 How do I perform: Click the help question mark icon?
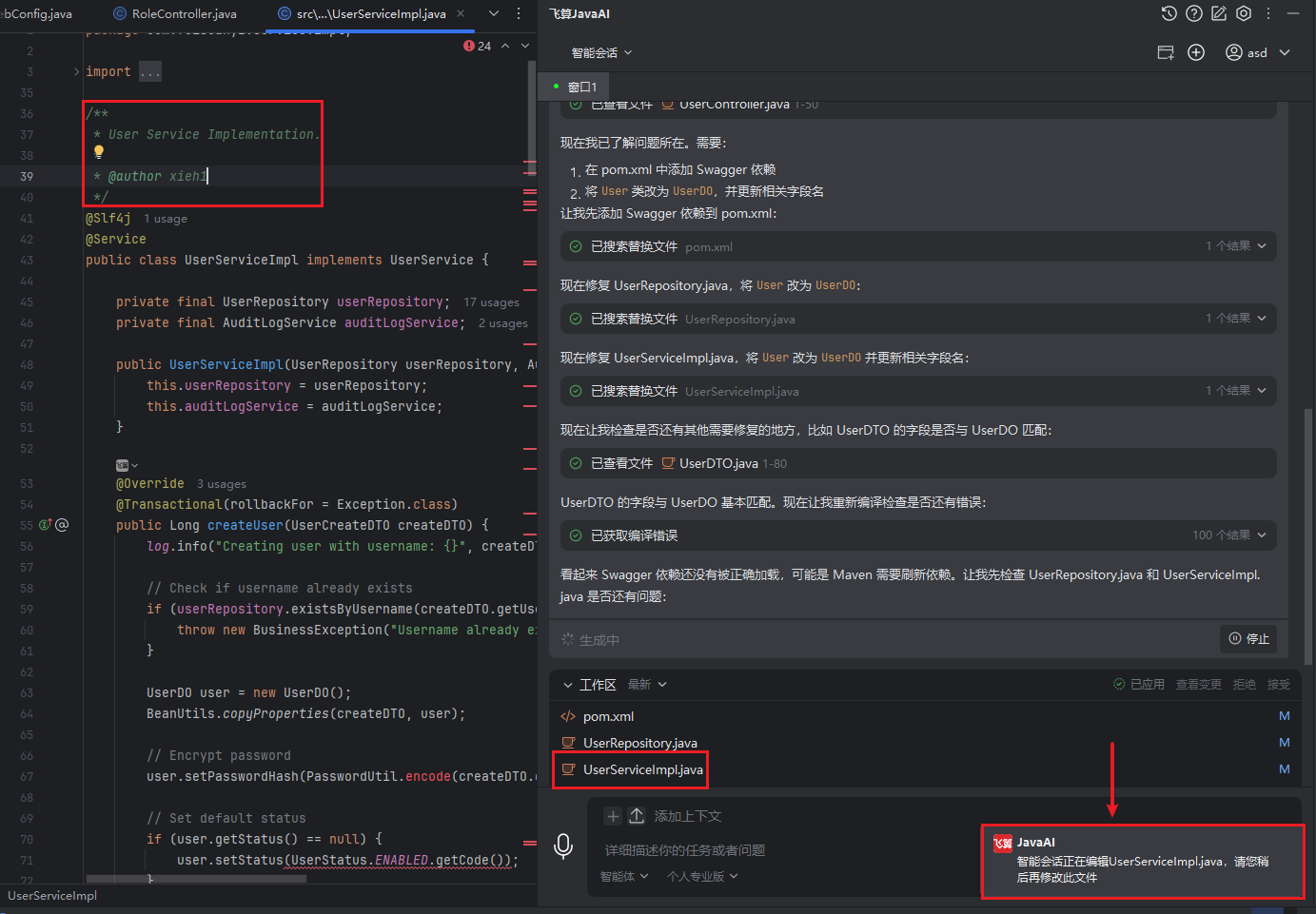pyautogui.click(x=1193, y=13)
